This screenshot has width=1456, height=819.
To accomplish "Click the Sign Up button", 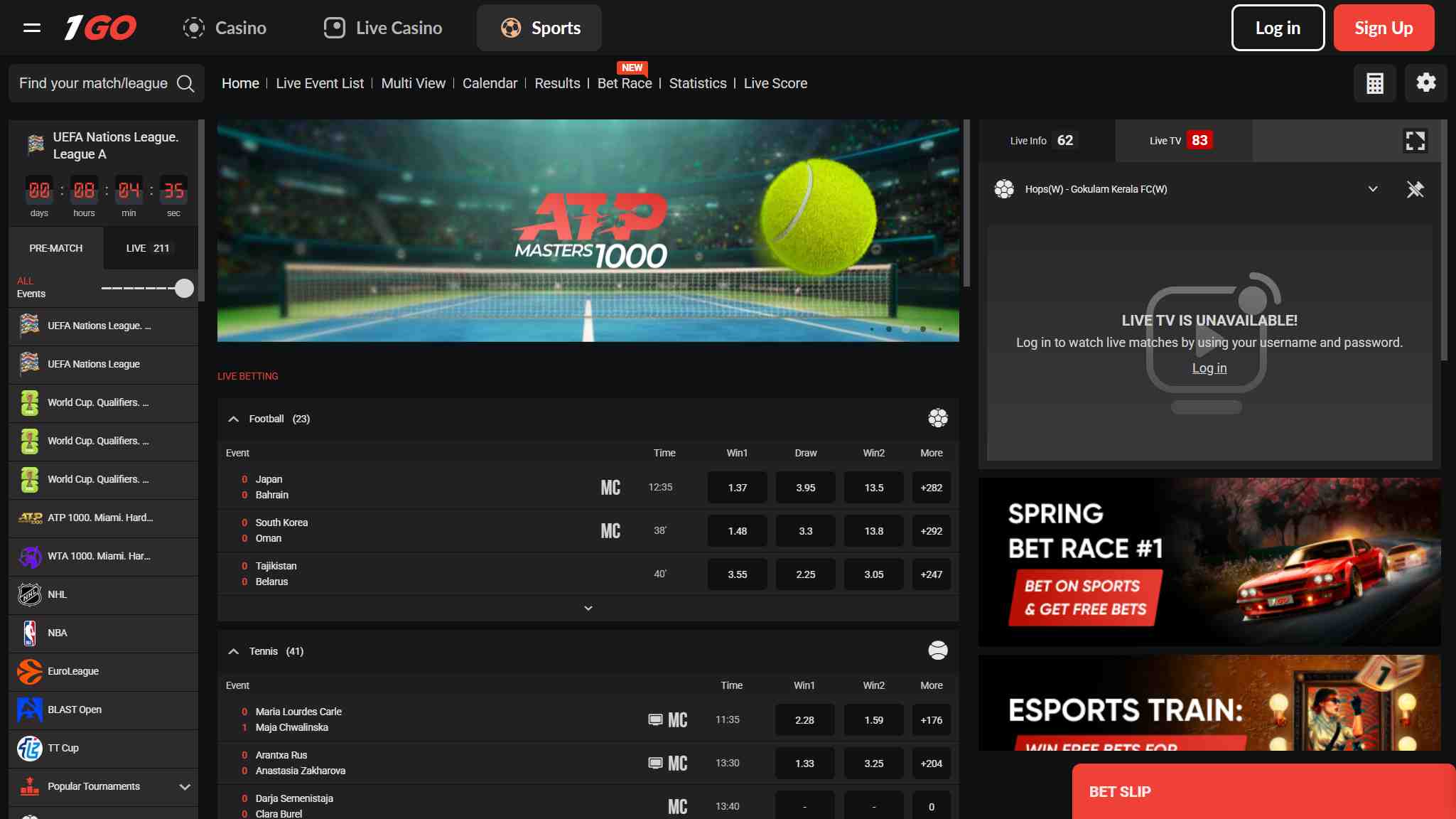I will (1384, 28).
